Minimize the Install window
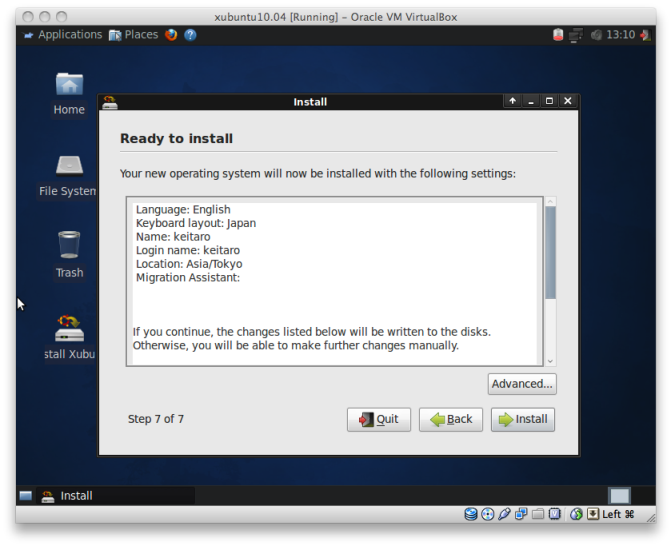Screen dimensions: 671x546 coord(531,101)
